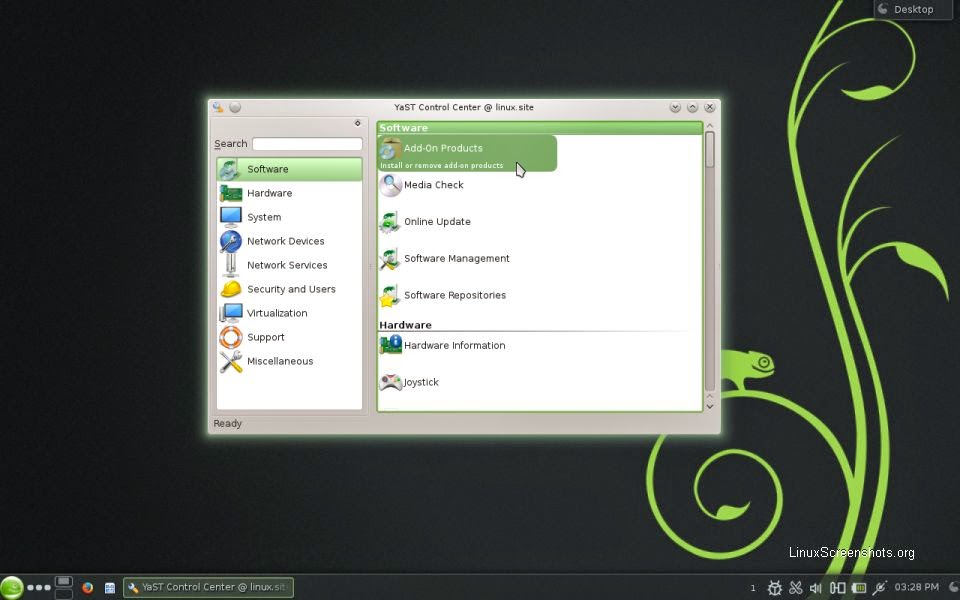The image size is (960, 600).
Task: Select the Miscellaneous tools icon
Action: pyautogui.click(x=230, y=361)
